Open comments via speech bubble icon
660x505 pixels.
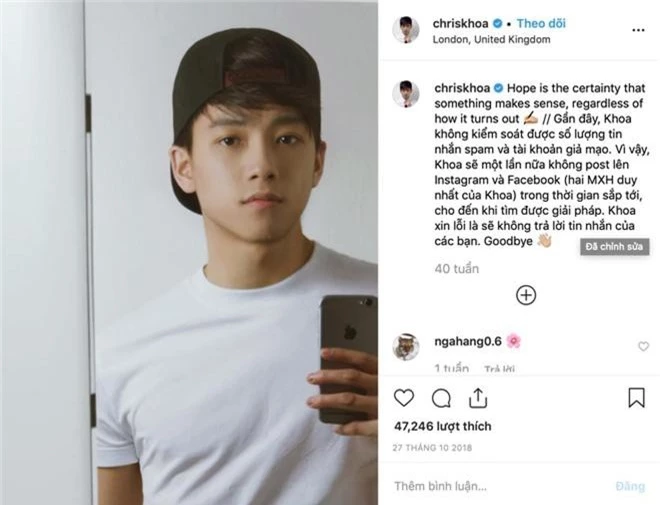[441, 398]
